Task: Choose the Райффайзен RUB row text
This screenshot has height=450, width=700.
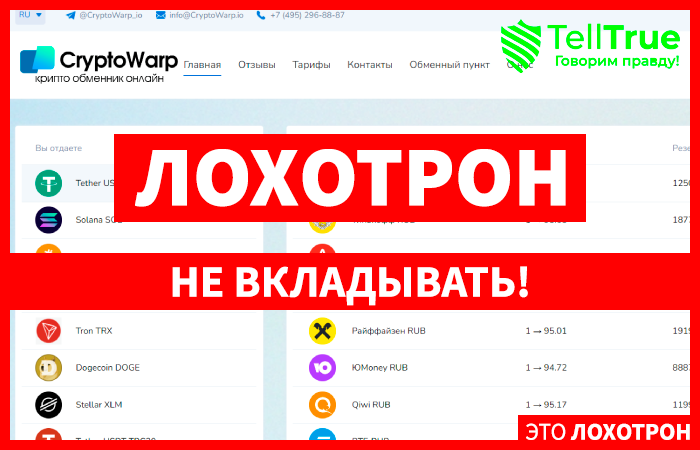Action: click(x=388, y=331)
